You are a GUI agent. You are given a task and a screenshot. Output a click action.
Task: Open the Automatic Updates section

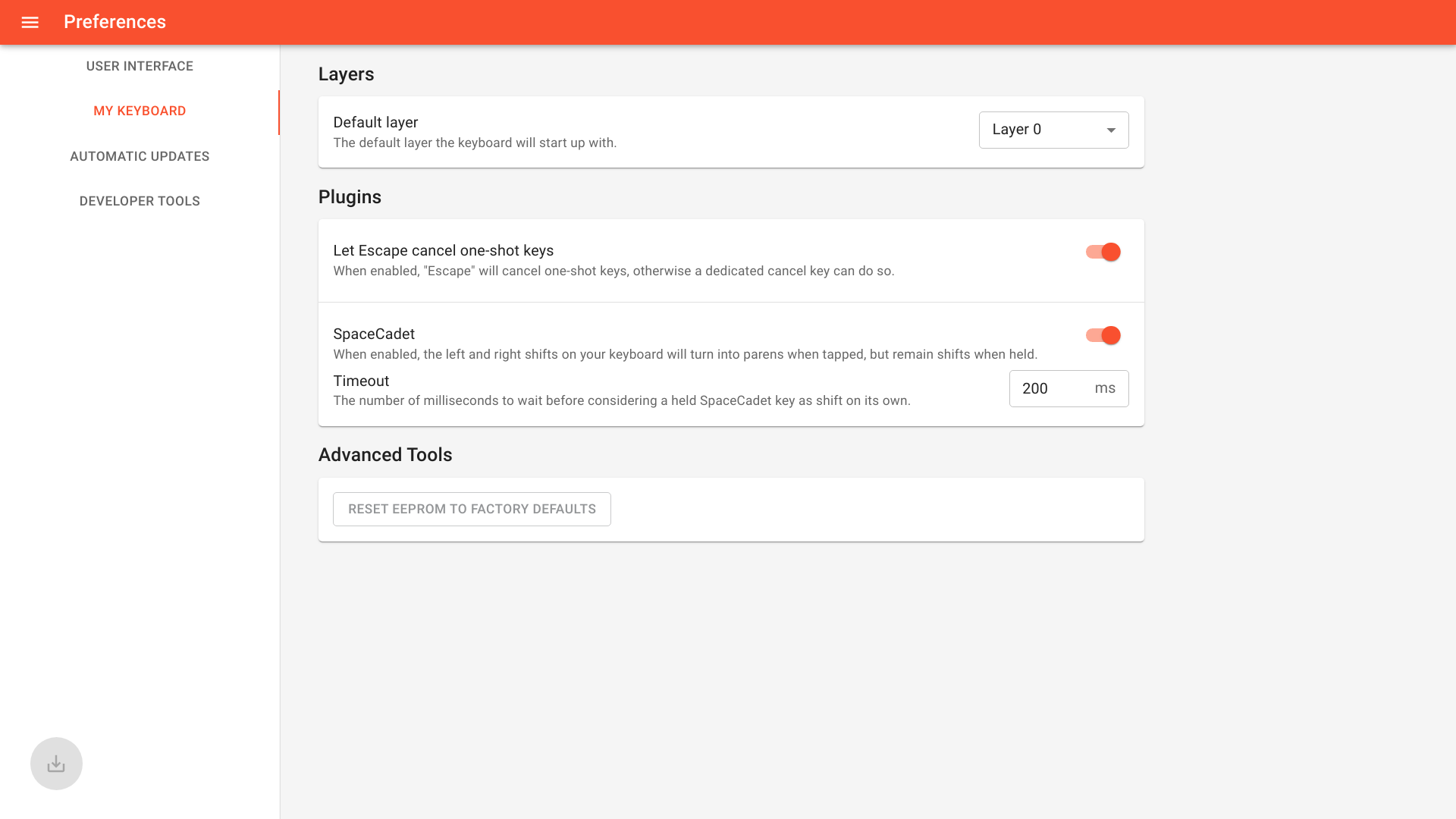click(x=140, y=156)
